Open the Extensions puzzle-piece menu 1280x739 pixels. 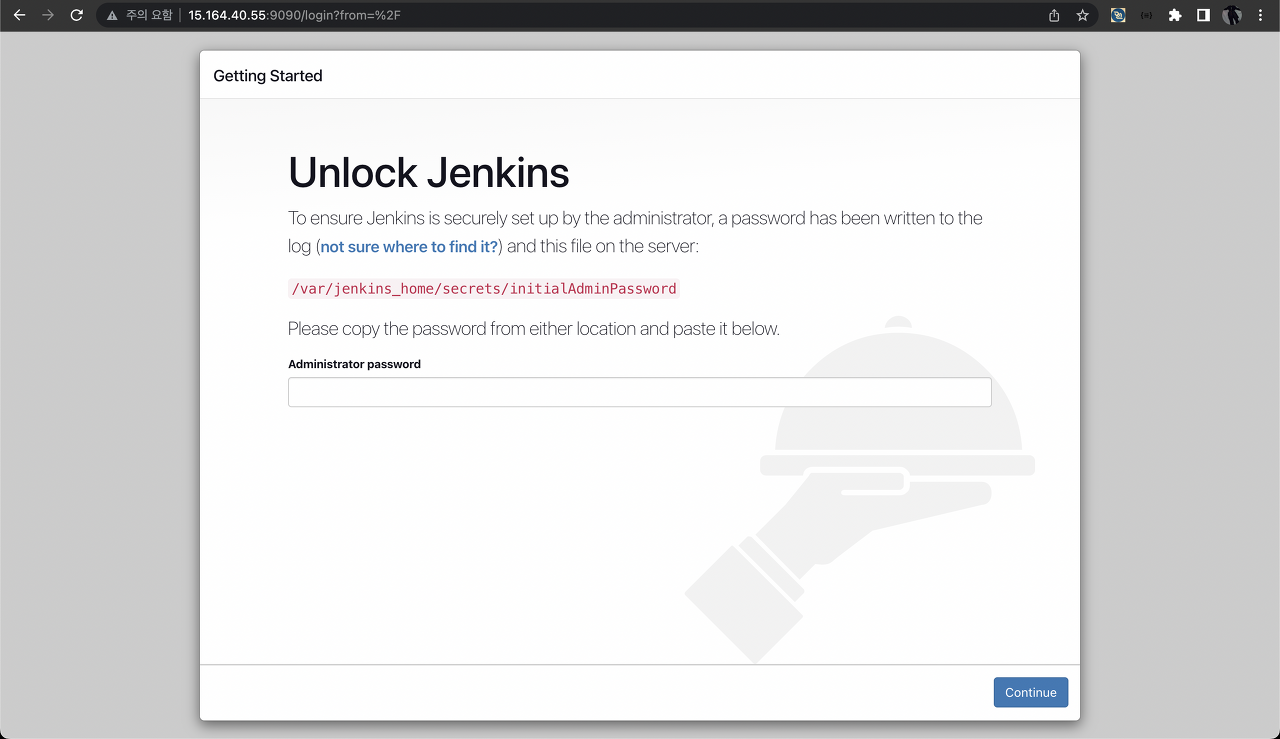(1175, 16)
